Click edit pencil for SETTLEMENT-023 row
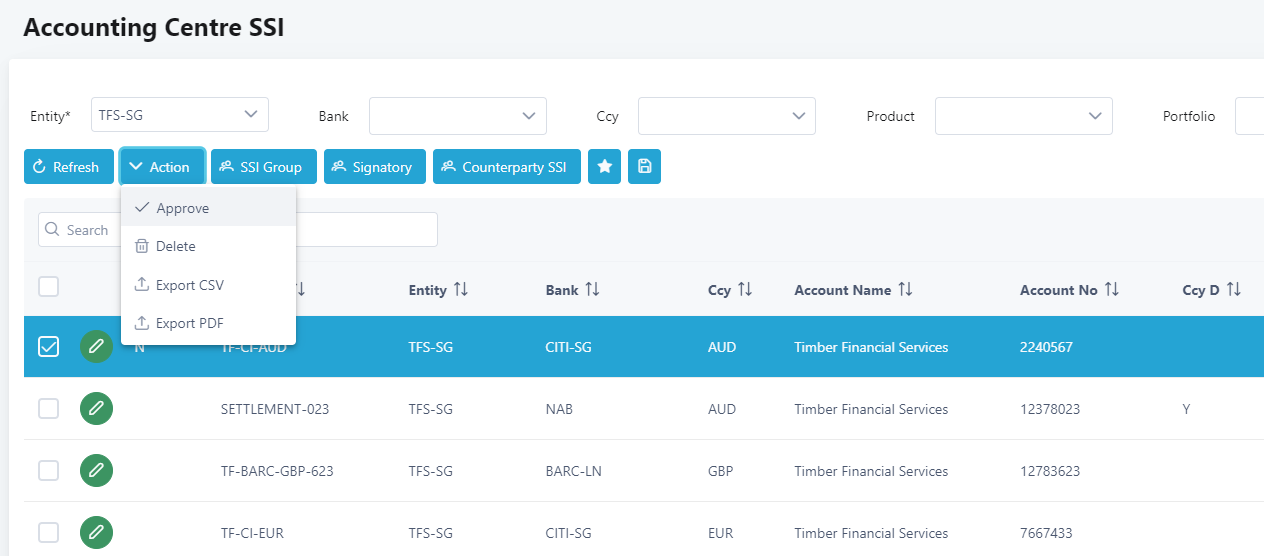1264x556 pixels. pos(96,409)
